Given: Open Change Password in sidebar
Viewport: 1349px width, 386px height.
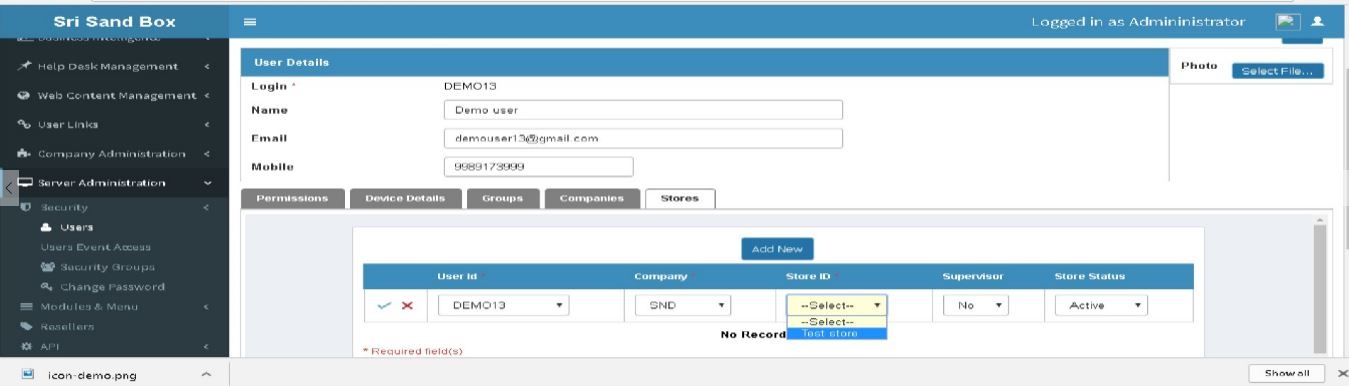Looking at the screenshot, I should (112, 287).
